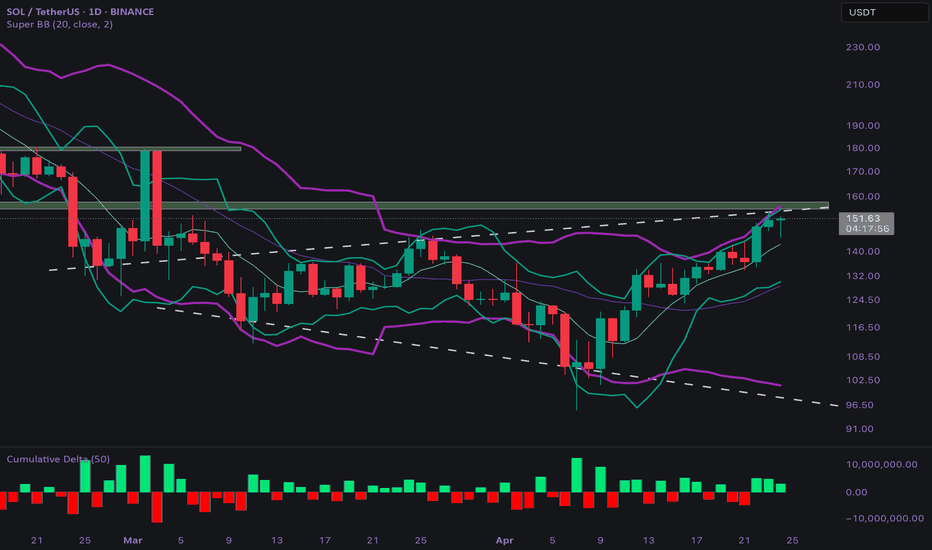Viewport: 932px width, 550px height.
Task: Select the Super BB (20, close, 2) indicator label
Action: 59,24
